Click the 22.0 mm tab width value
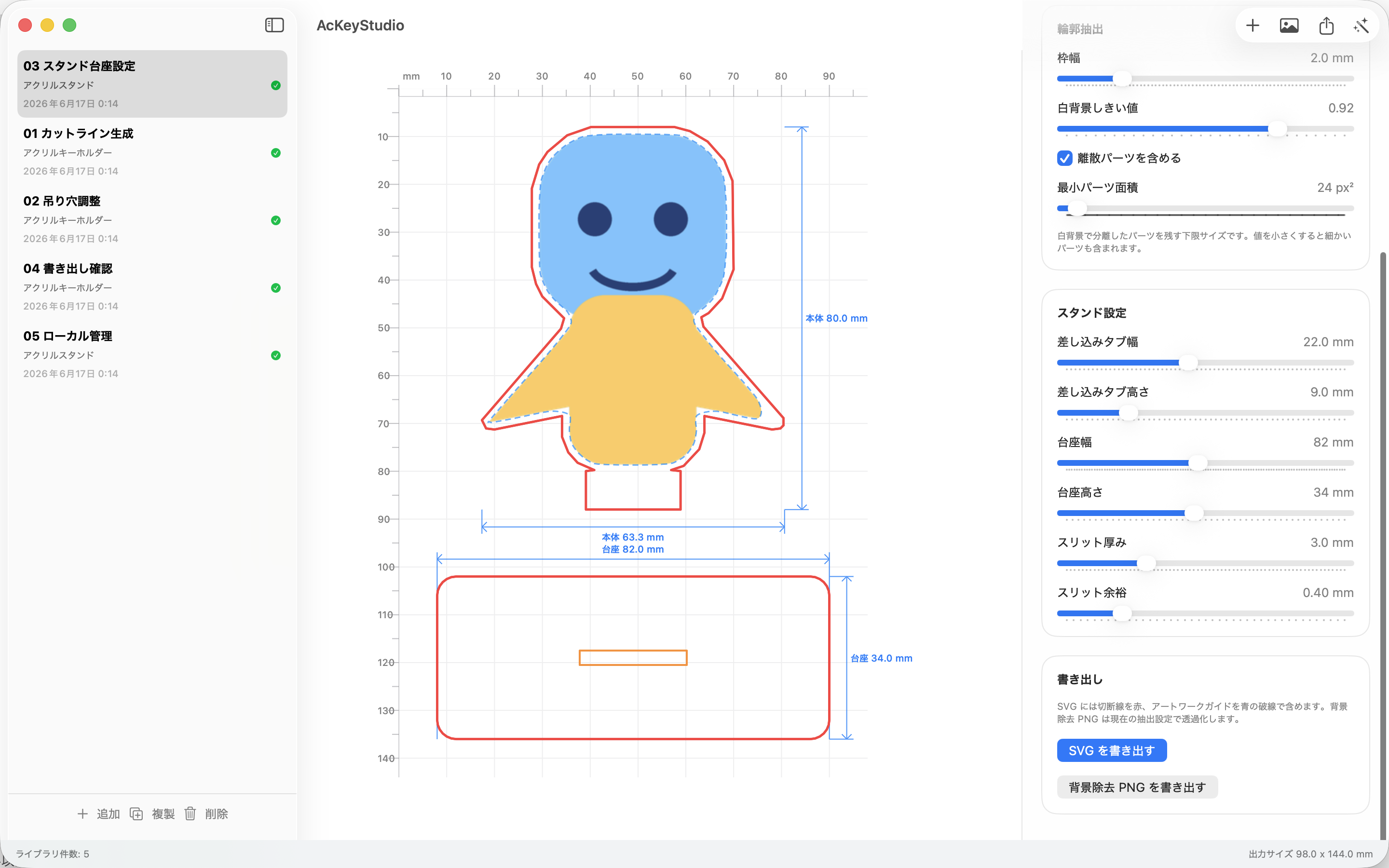Image resolution: width=1389 pixels, height=868 pixels. tap(1328, 342)
